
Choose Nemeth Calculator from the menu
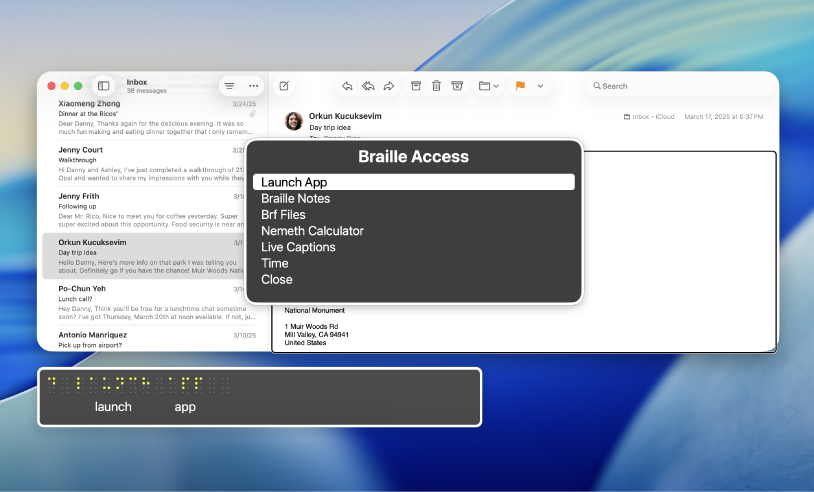[312, 231]
